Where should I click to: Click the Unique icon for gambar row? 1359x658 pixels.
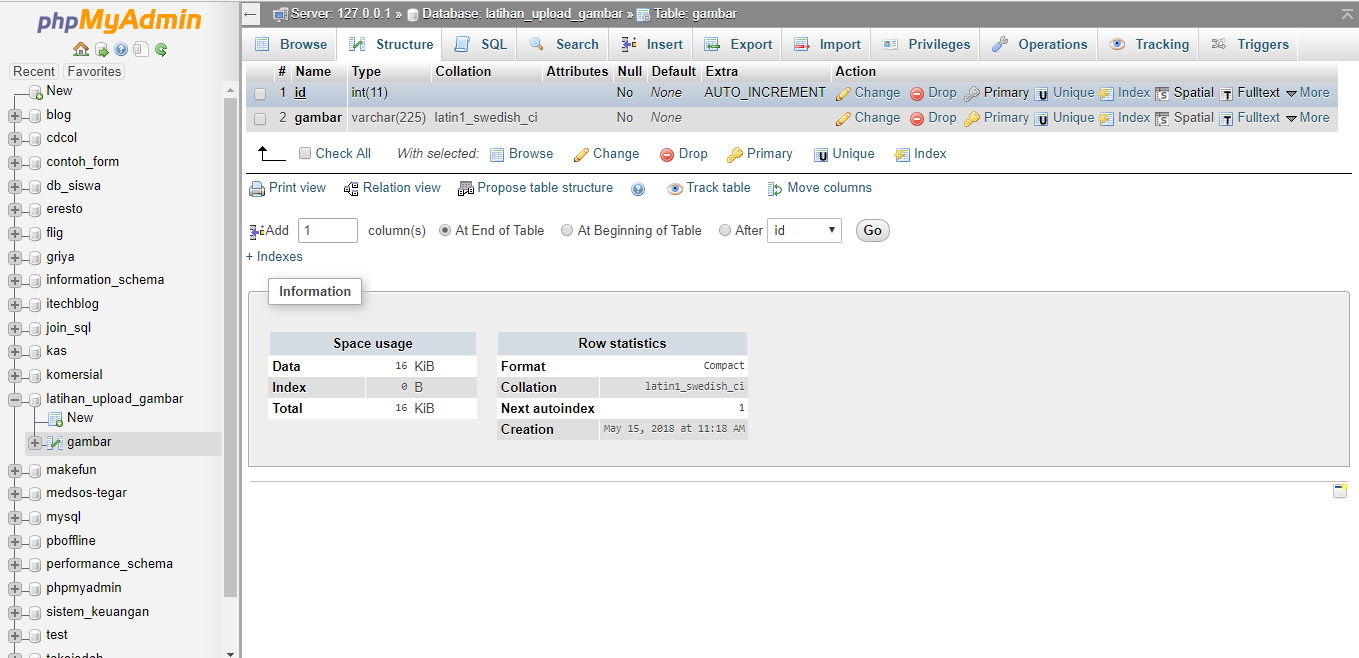tap(1042, 118)
